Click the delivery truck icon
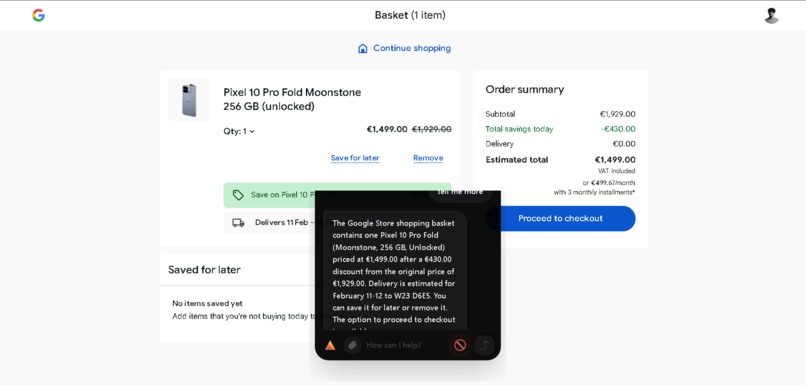 coord(238,223)
